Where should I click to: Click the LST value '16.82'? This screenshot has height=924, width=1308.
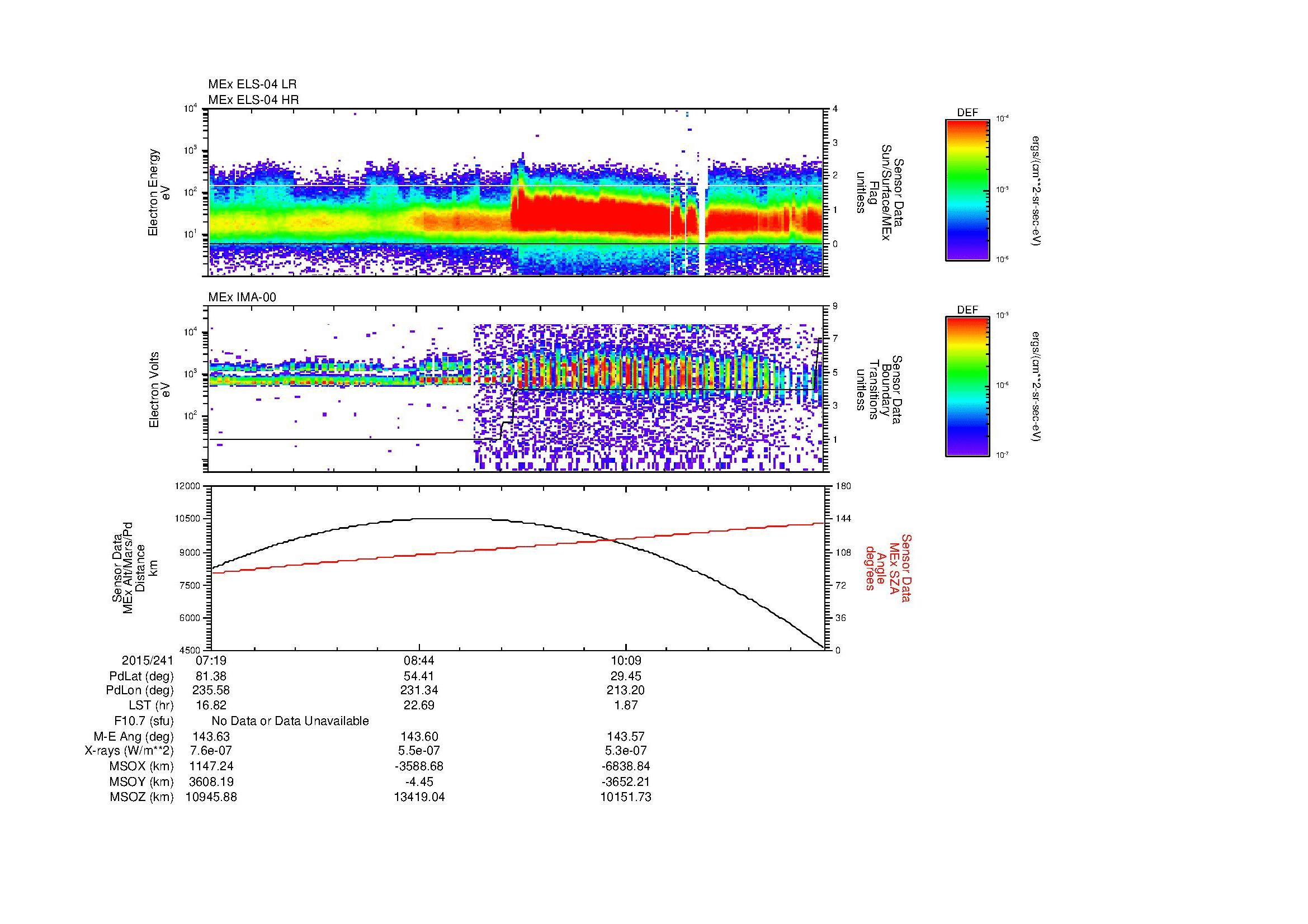[x=211, y=705]
